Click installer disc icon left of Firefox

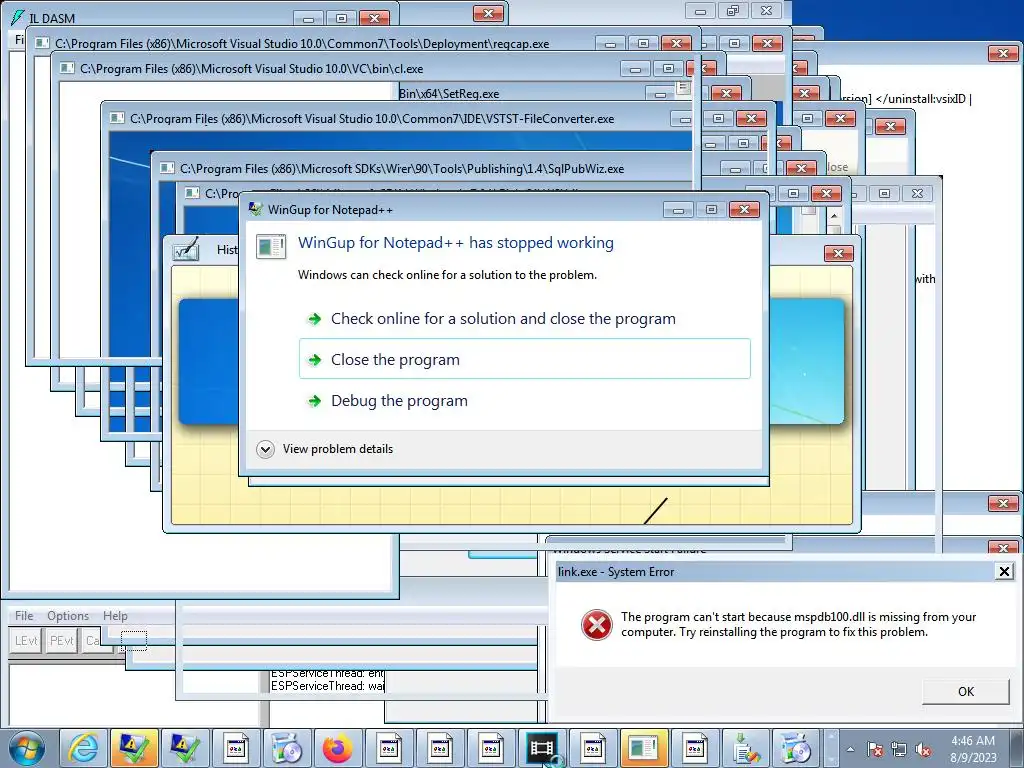(x=287, y=748)
